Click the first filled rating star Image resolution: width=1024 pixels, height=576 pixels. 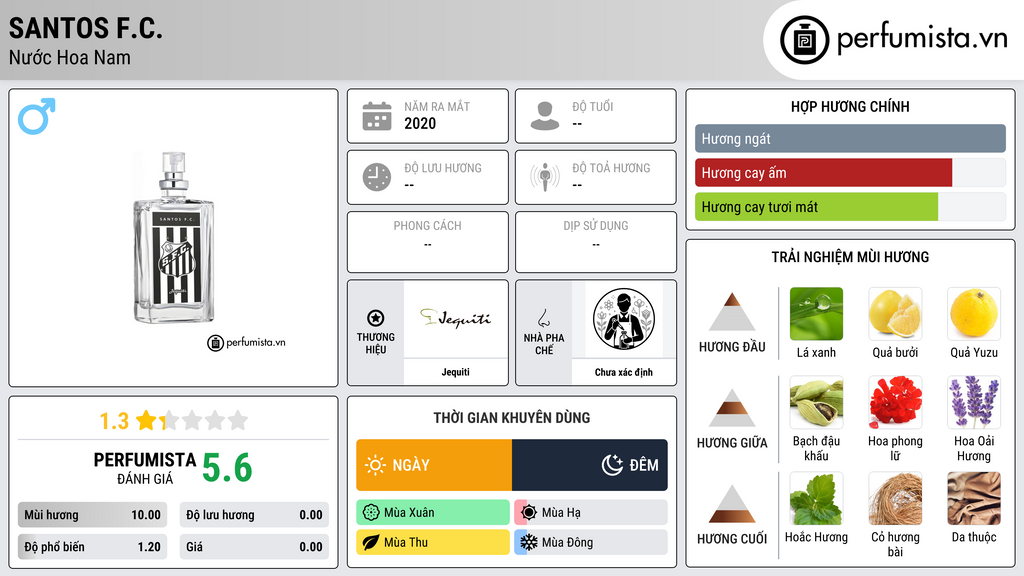(146, 420)
